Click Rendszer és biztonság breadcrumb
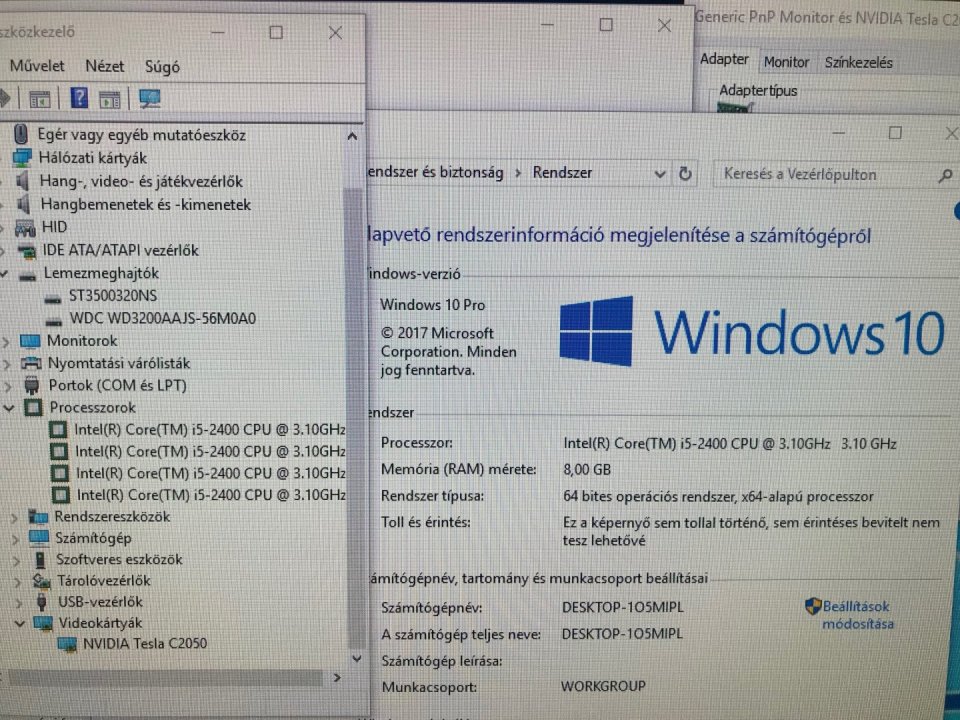This screenshot has width=960, height=720. (435, 173)
